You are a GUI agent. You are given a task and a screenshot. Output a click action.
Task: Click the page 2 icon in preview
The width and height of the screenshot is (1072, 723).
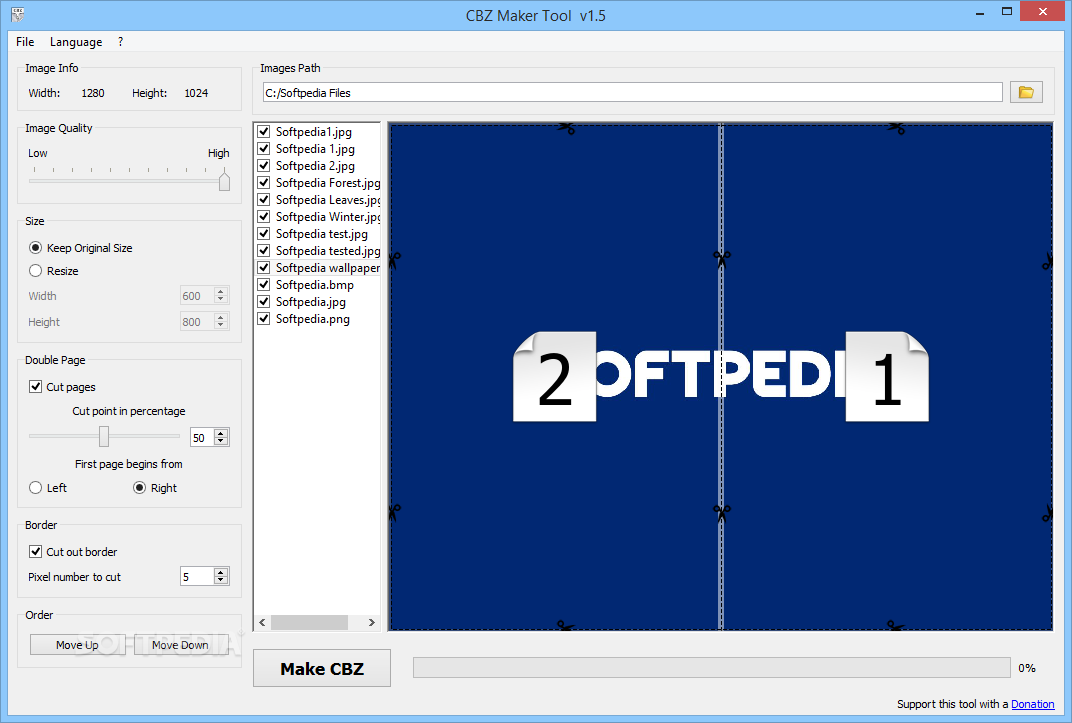click(554, 377)
